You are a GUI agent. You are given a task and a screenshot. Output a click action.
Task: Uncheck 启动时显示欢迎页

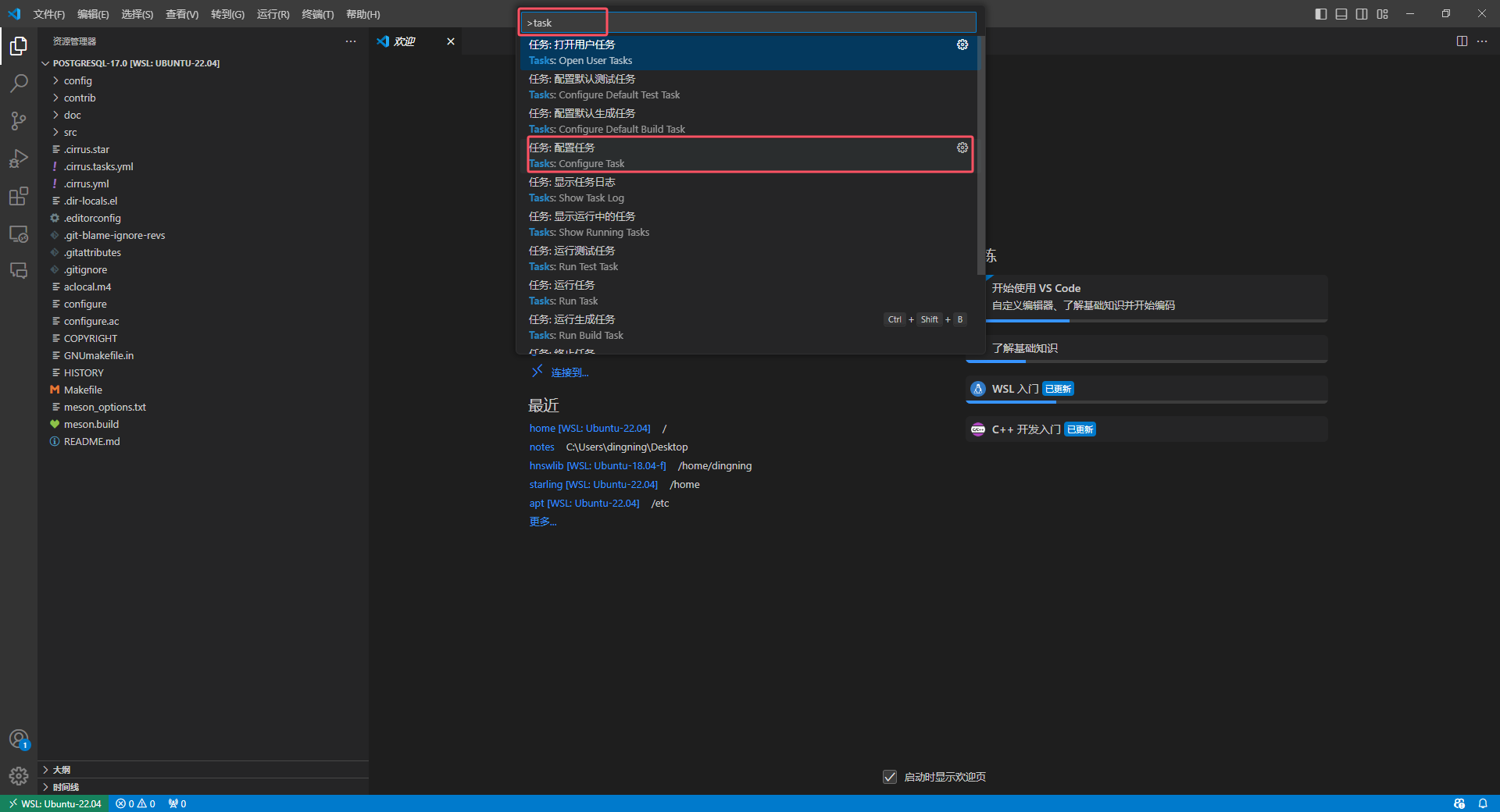(x=890, y=777)
